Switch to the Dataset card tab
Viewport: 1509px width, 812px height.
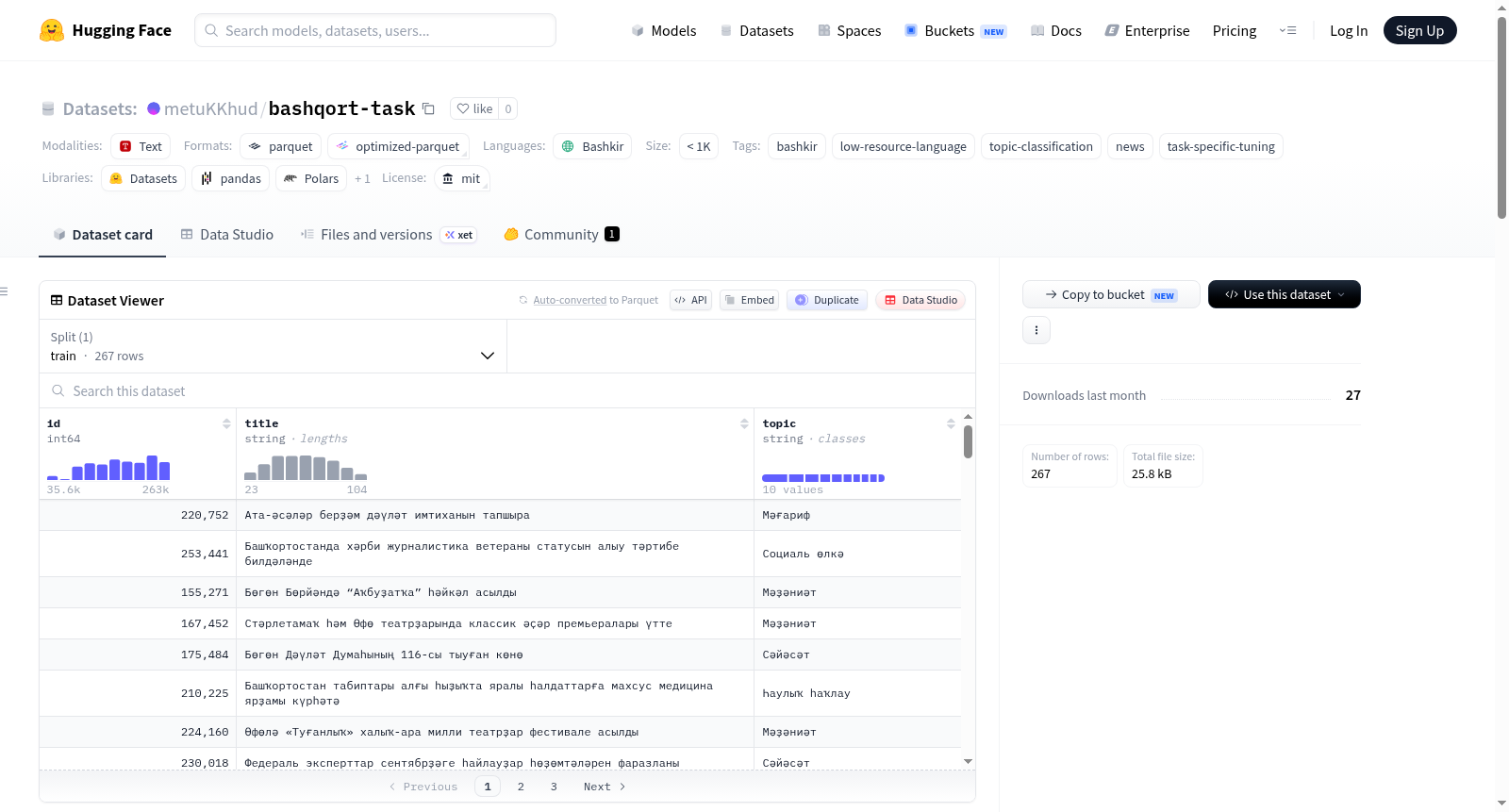tap(103, 234)
